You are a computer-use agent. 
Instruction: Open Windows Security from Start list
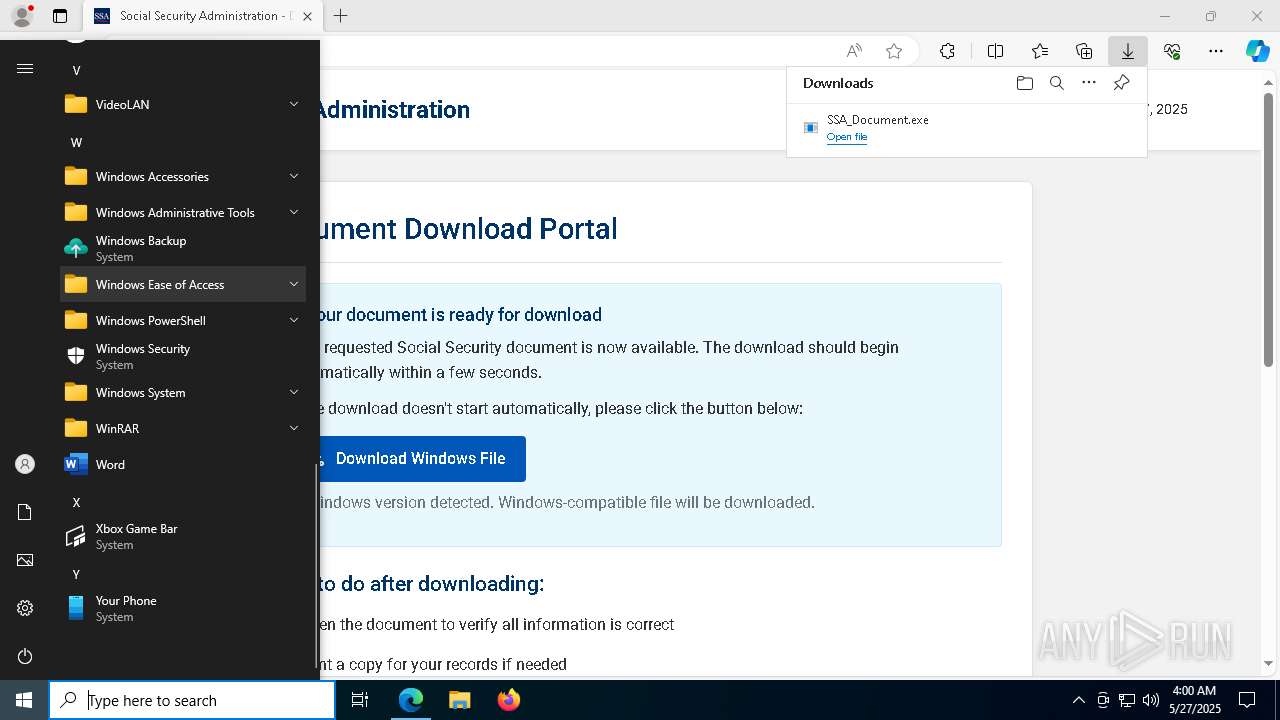coord(183,356)
